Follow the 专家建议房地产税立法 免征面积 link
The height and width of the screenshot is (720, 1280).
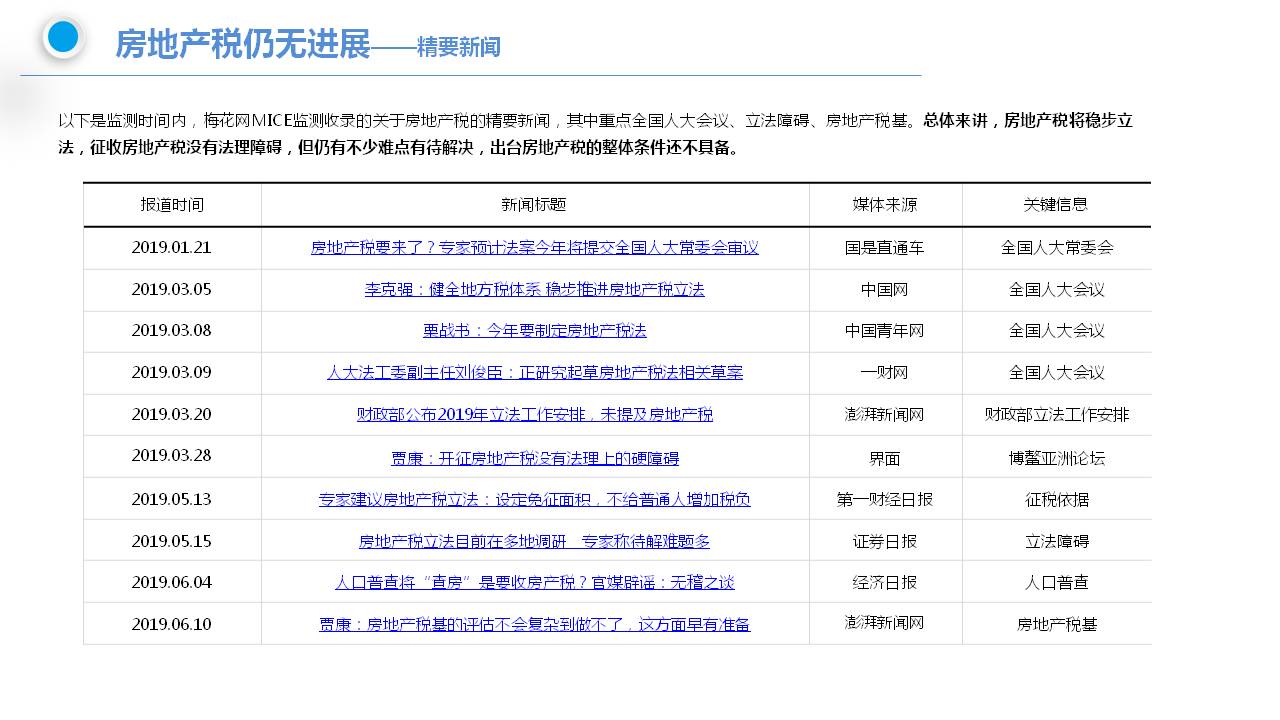(x=534, y=500)
